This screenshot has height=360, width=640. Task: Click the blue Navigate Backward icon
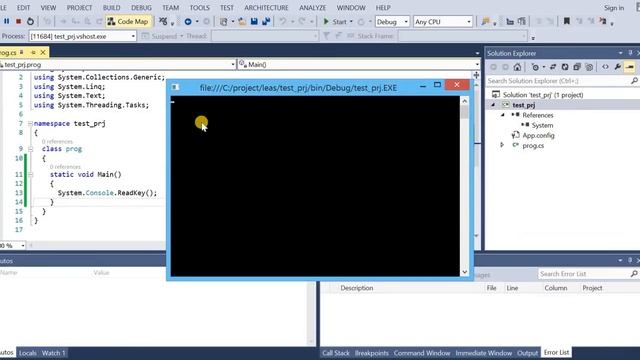[x=188, y=22]
